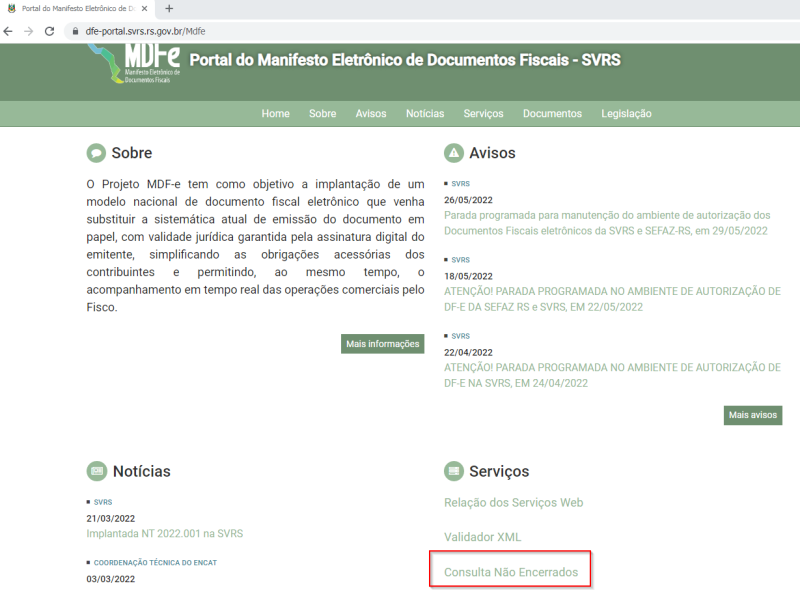
Task: Click the page reload icon
Action: pos(48,31)
